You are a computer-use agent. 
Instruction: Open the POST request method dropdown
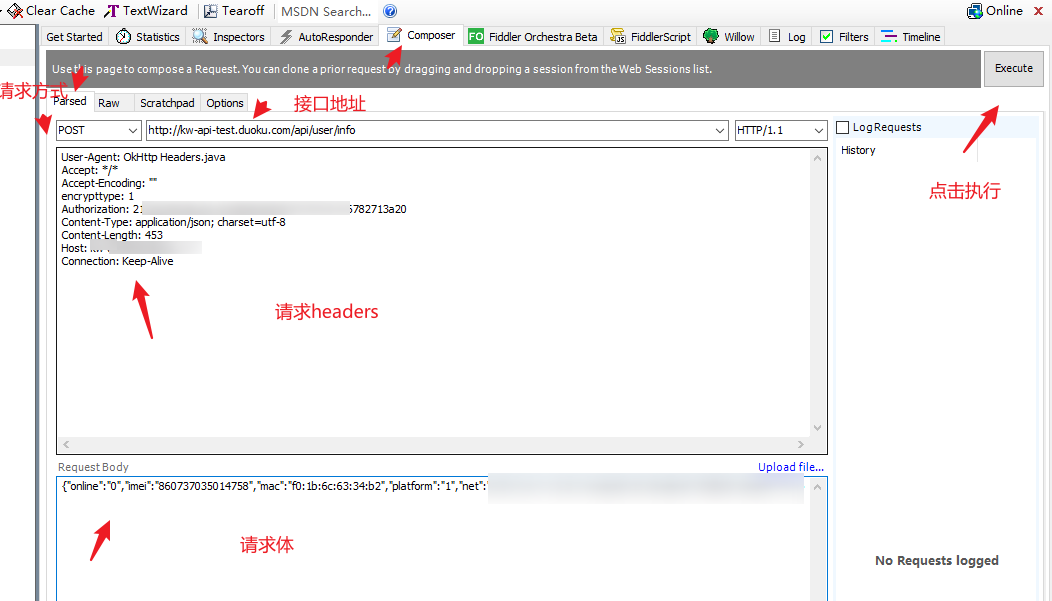[x=131, y=130]
